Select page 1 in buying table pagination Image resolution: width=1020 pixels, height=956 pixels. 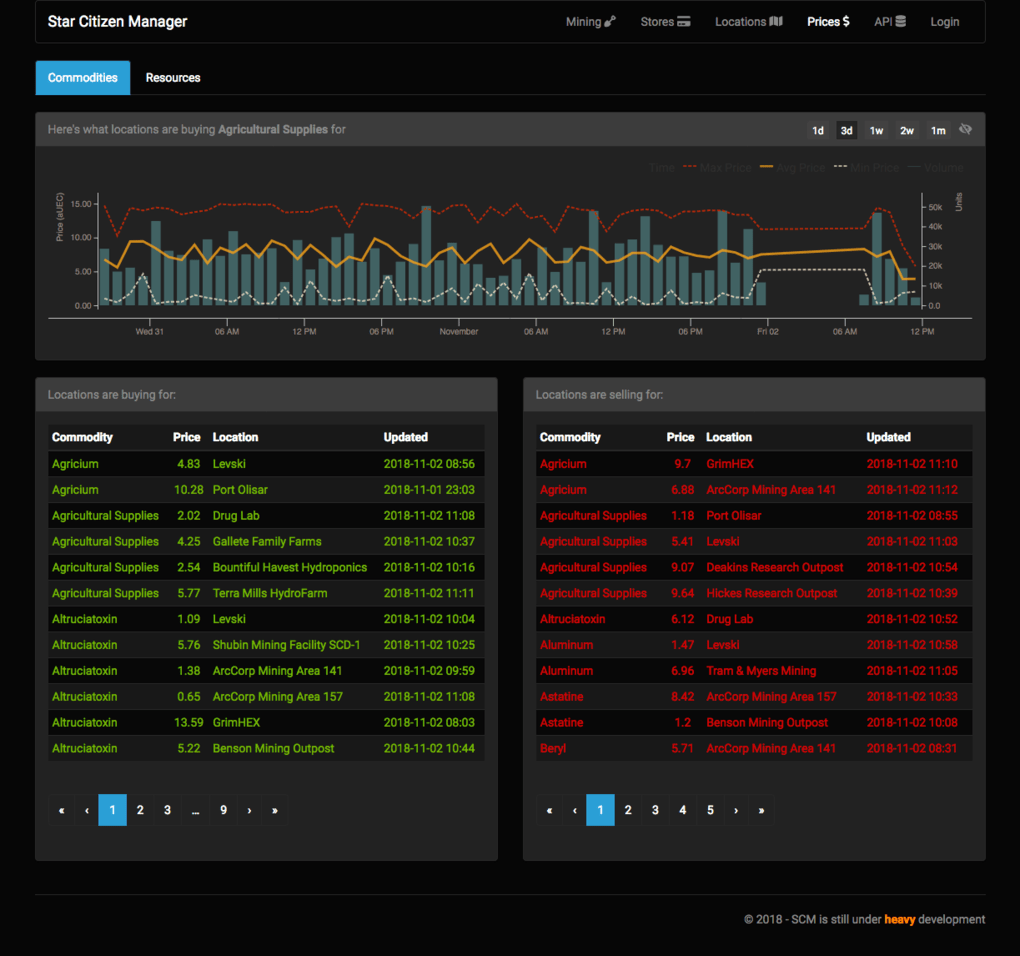(113, 810)
